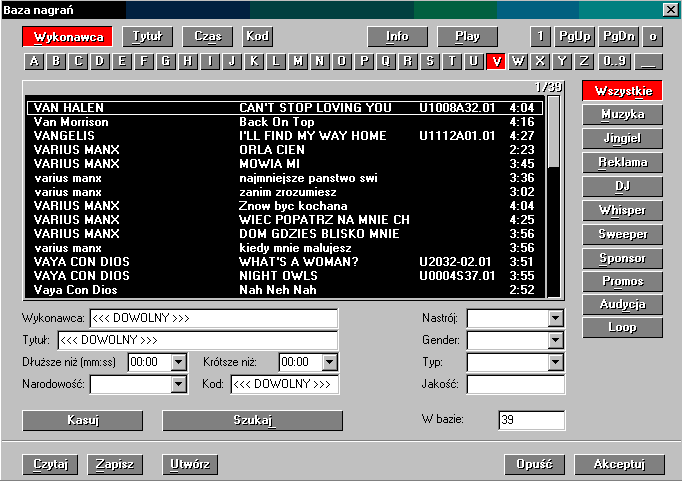682x481 pixels.
Task: Sort list by Tytuł
Action: (x=147, y=37)
